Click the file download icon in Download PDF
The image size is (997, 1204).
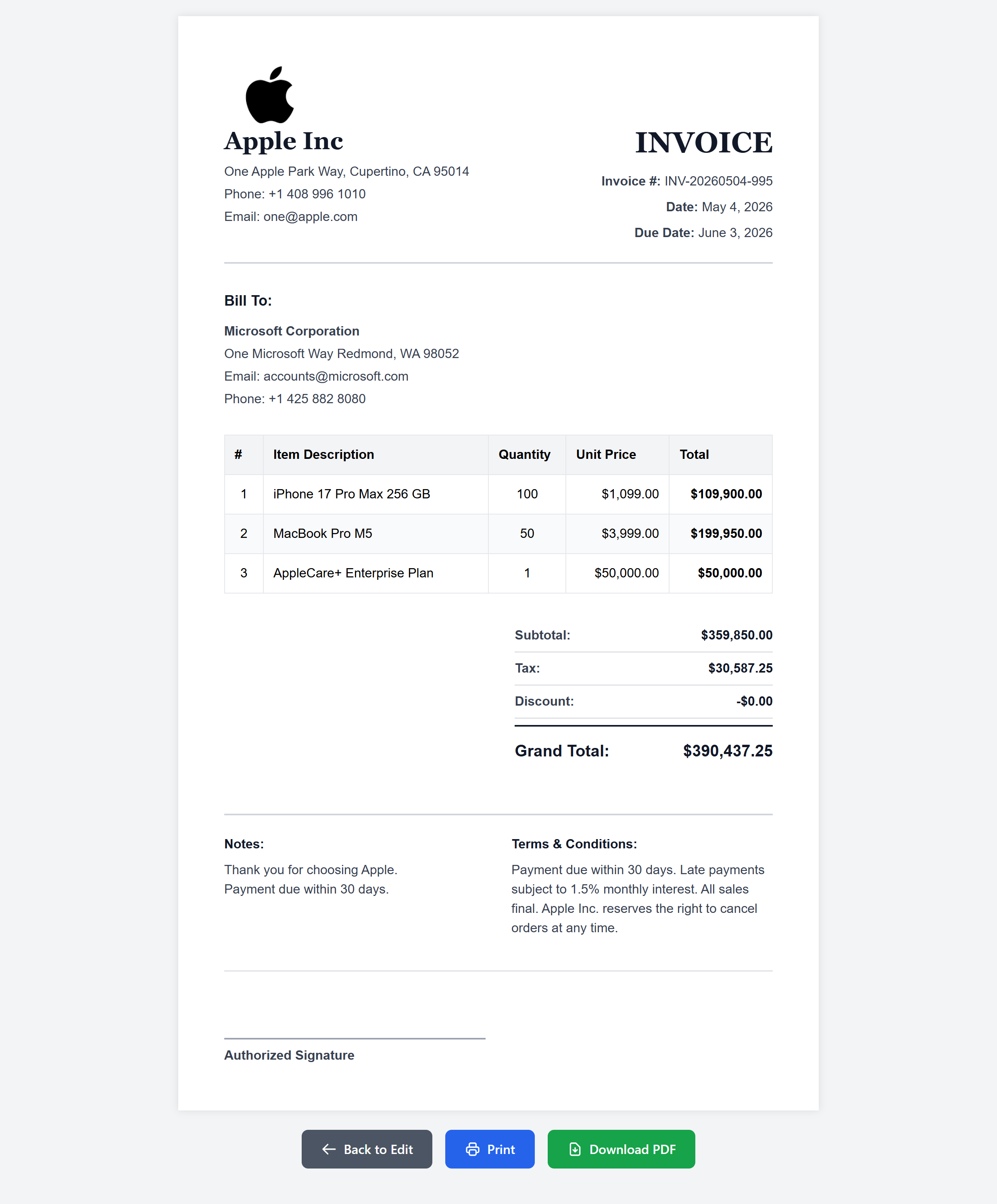(575, 1149)
